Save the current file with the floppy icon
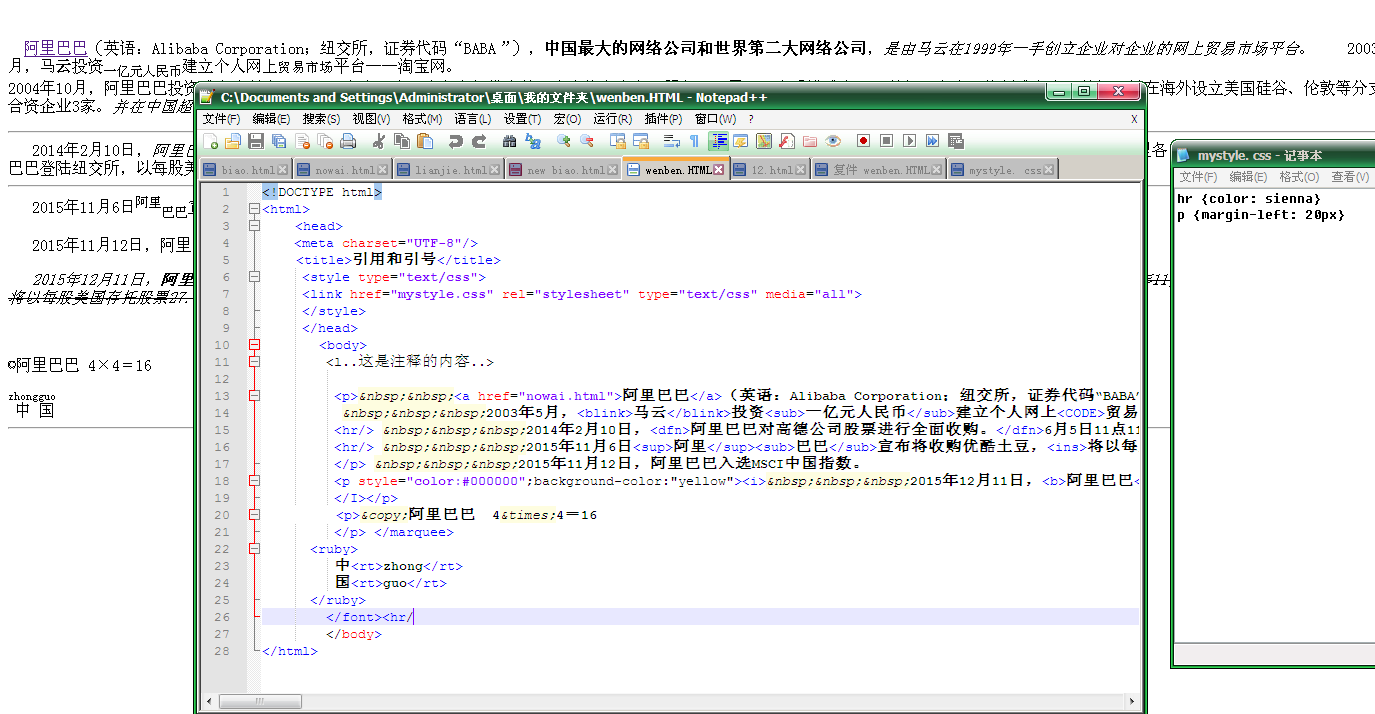The image size is (1375, 714). coord(256,141)
